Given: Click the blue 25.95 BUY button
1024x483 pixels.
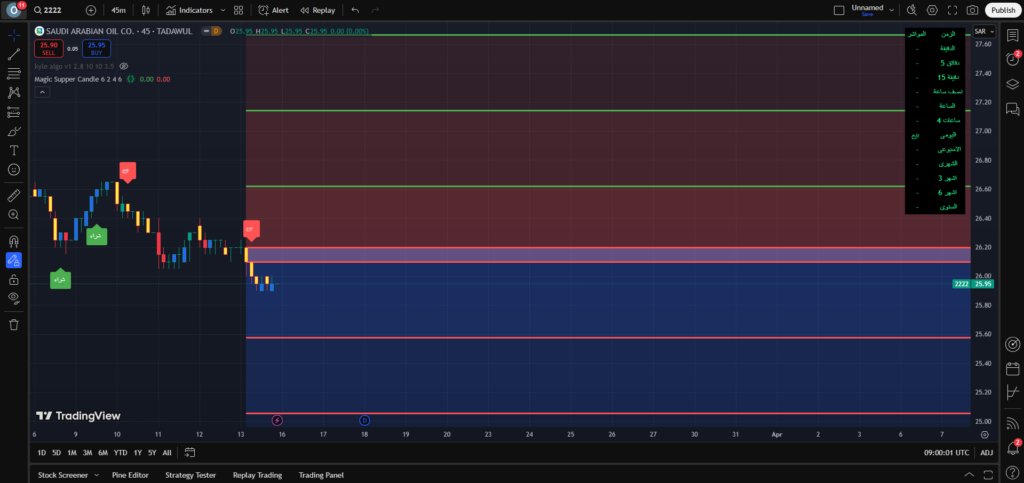Looking at the screenshot, I should pos(97,48).
